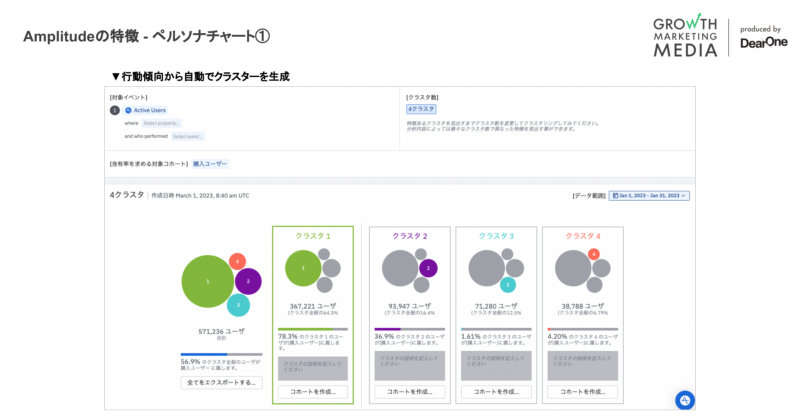Click the 36.9% purple progress bar

pos(410,329)
